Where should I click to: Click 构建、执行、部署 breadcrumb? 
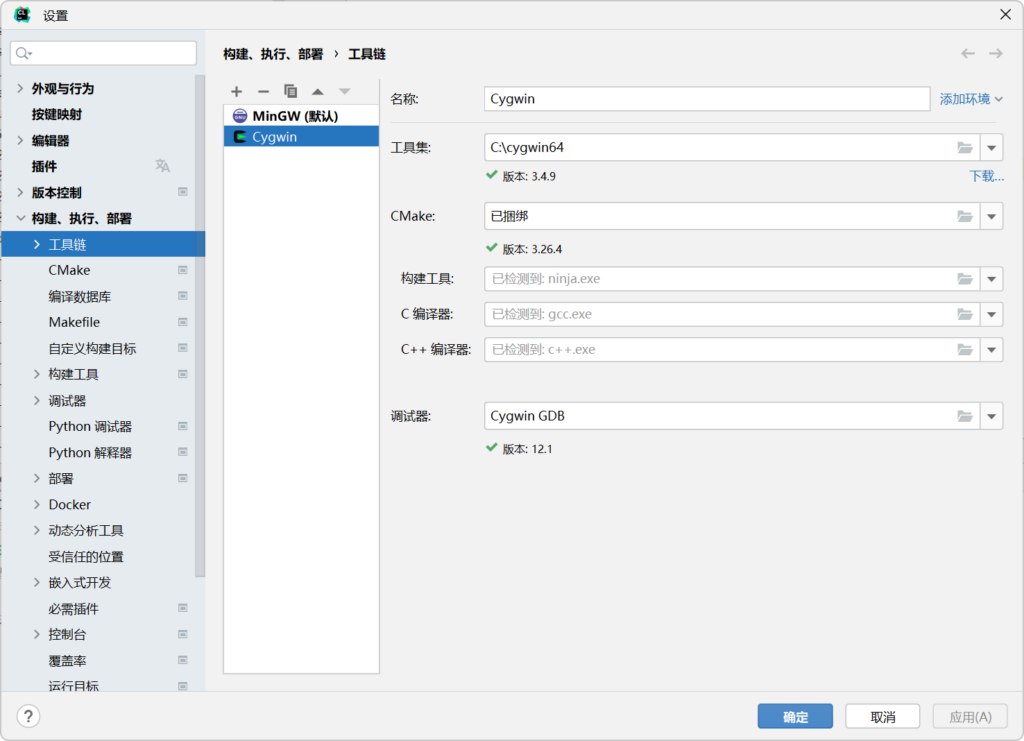pyautogui.click(x=273, y=54)
